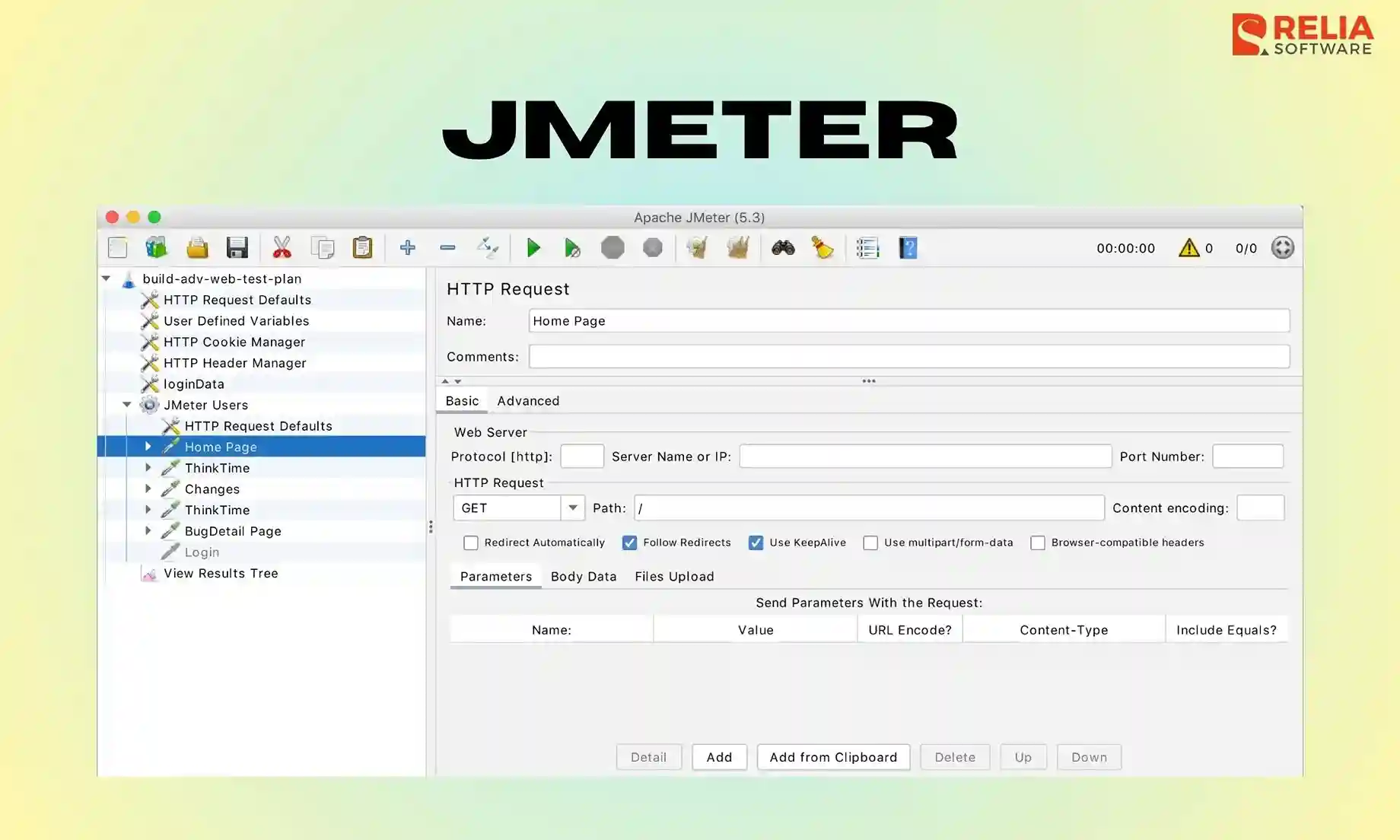Click the Port Number field
The width and height of the screenshot is (1400, 840).
click(1248, 457)
